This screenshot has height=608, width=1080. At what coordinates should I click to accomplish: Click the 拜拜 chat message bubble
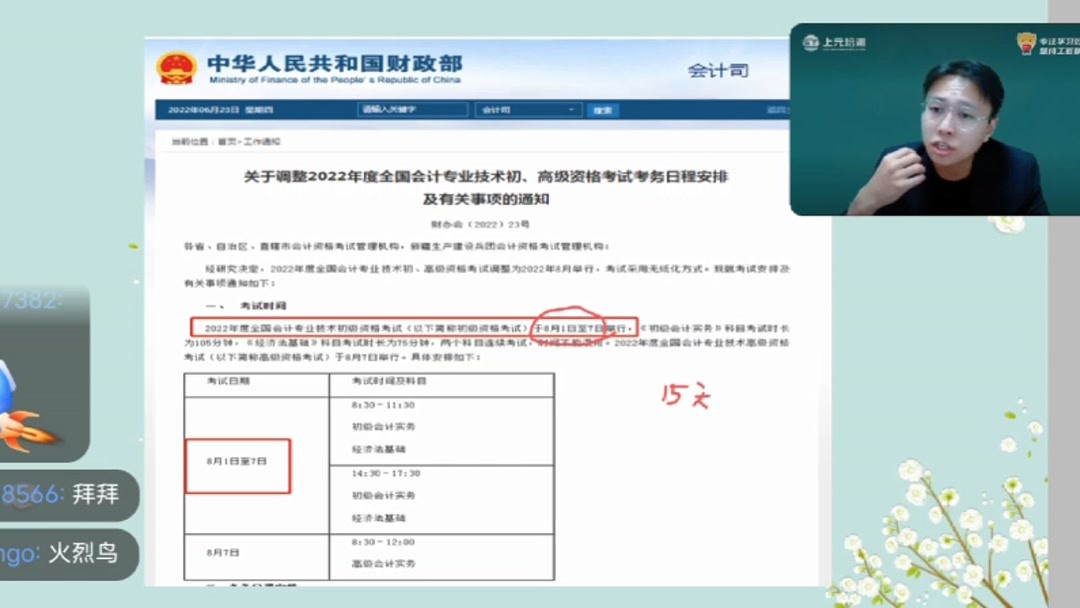tap(65, 495)
